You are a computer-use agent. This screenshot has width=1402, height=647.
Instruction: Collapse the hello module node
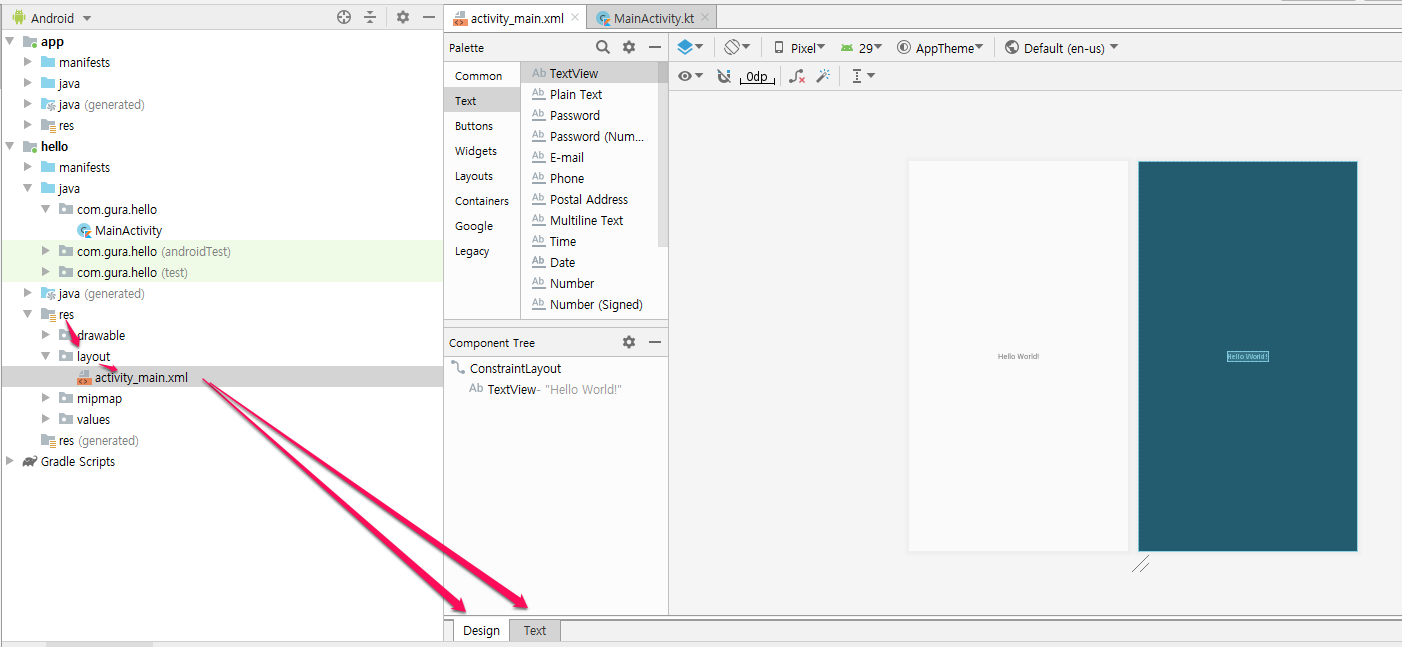tap(11, 146)
